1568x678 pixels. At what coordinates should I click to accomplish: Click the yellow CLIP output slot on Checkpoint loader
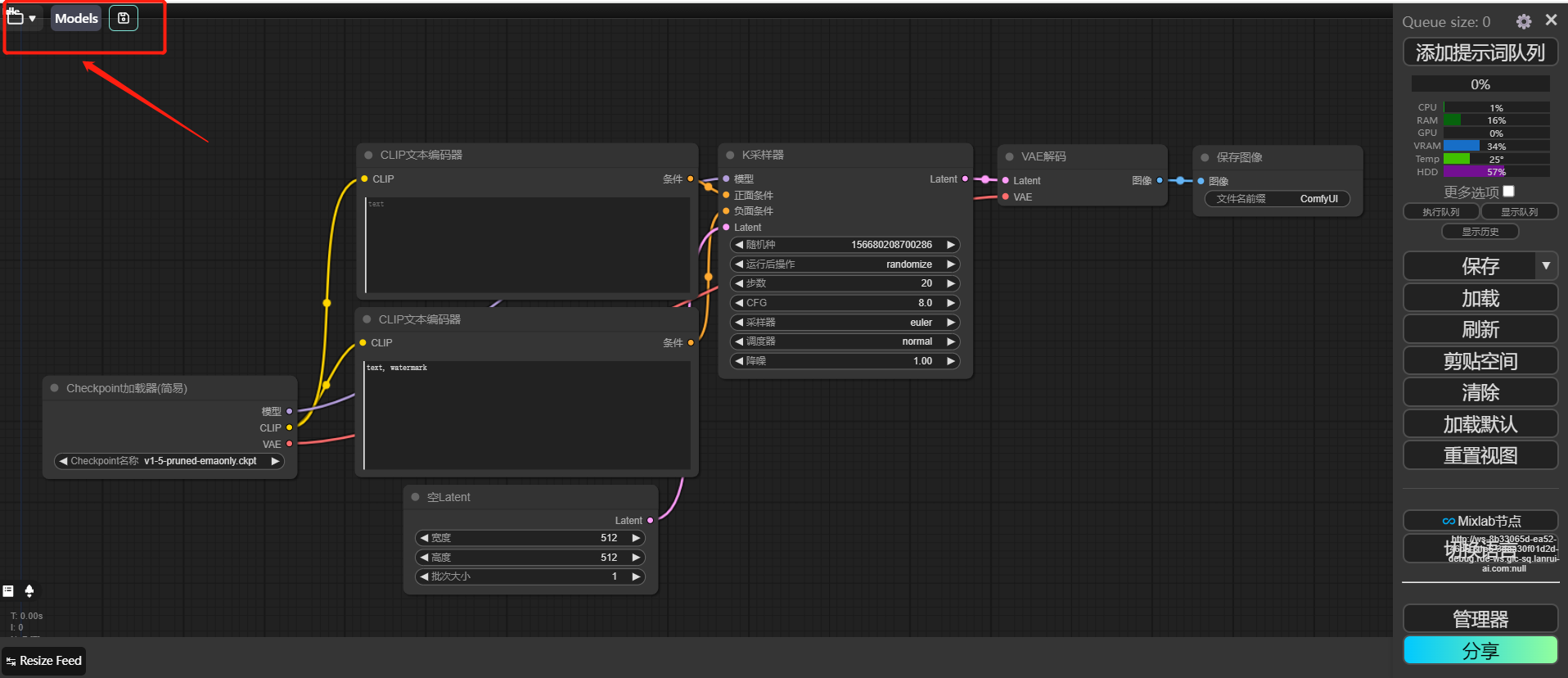pos(289,427)
